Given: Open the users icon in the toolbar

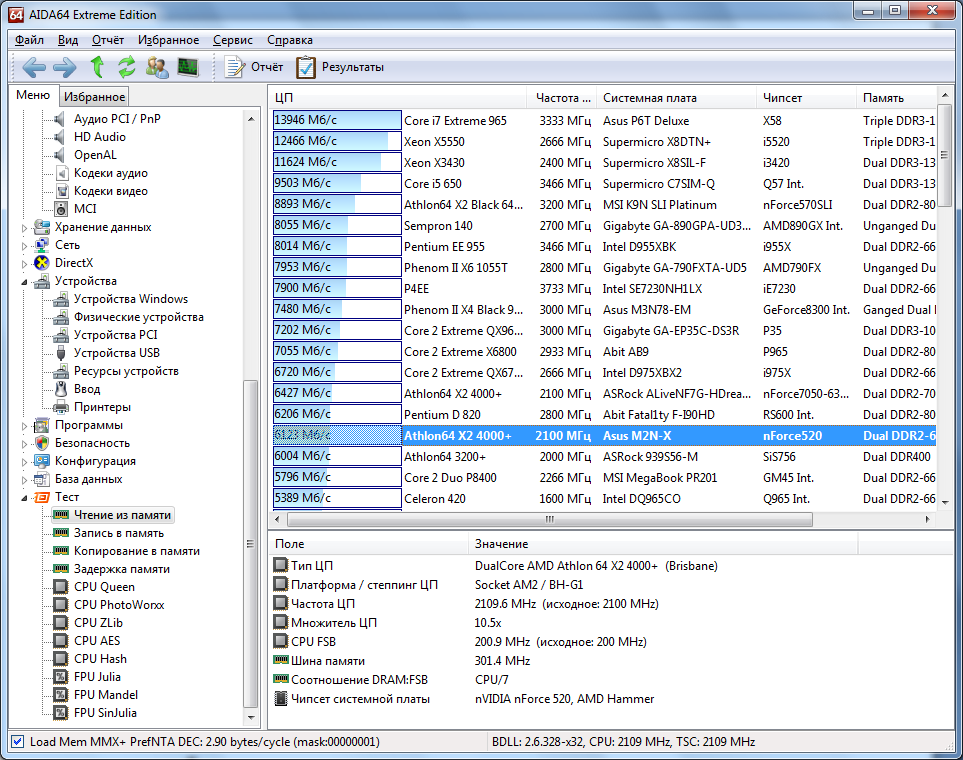Looking at the screenshot, I should tap(157, 67).
